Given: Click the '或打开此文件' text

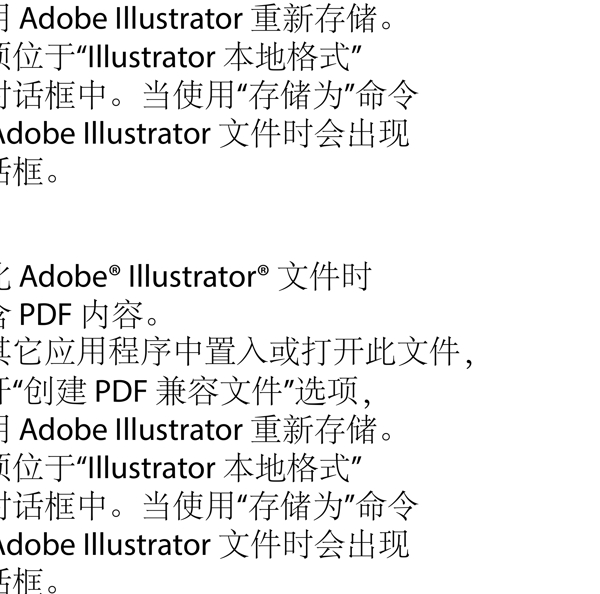Looking at the screenshot, I should pos(364,352).
